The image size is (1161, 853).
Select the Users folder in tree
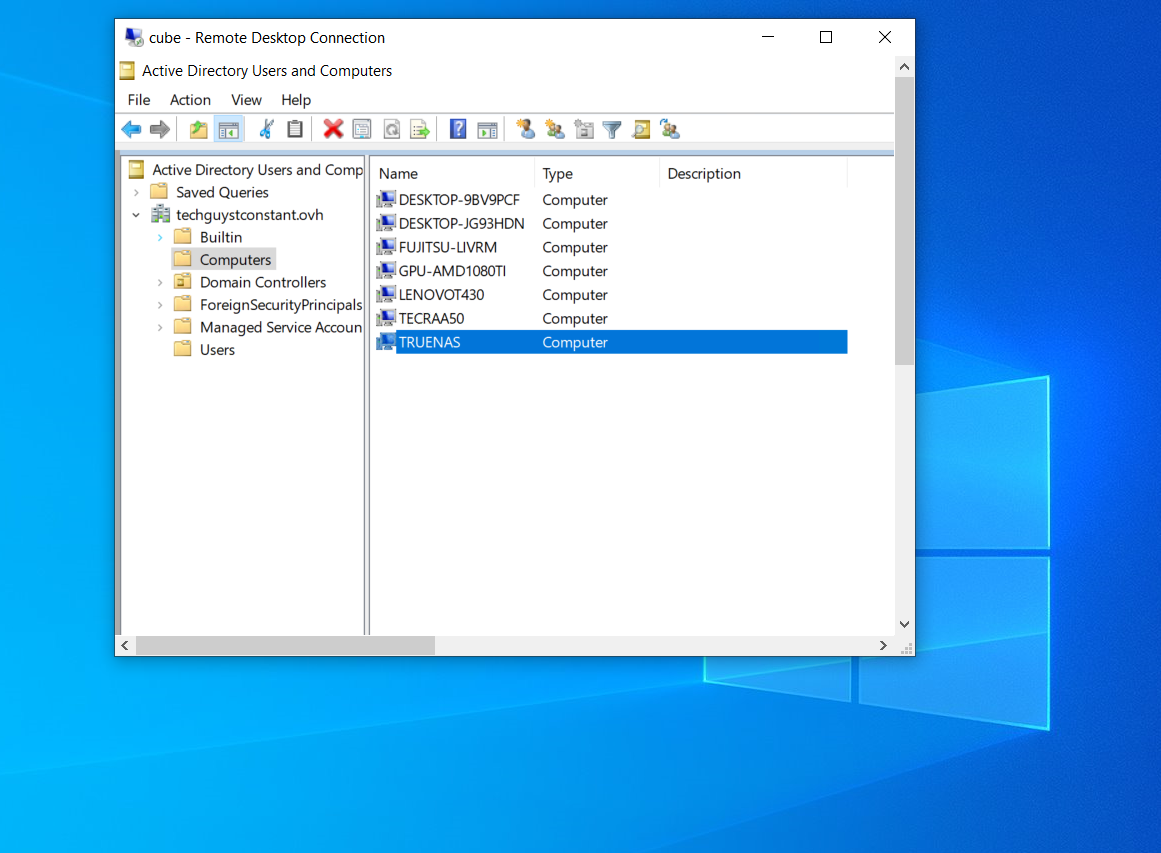pos(217,350)
